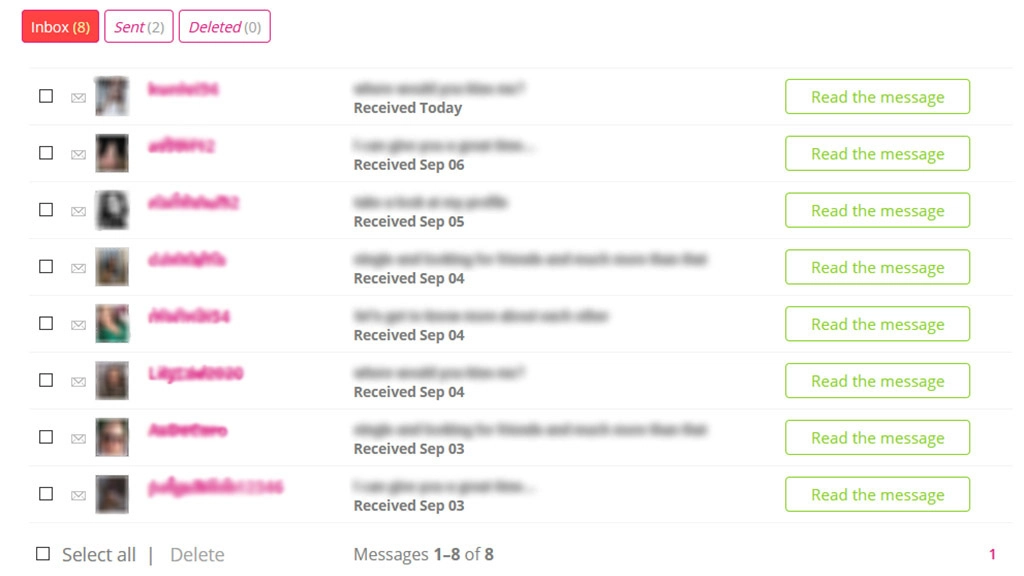1024x576 pixels.
Task: Click envelope icon on the Sep 06 message
Action: [x=78, y=154]
